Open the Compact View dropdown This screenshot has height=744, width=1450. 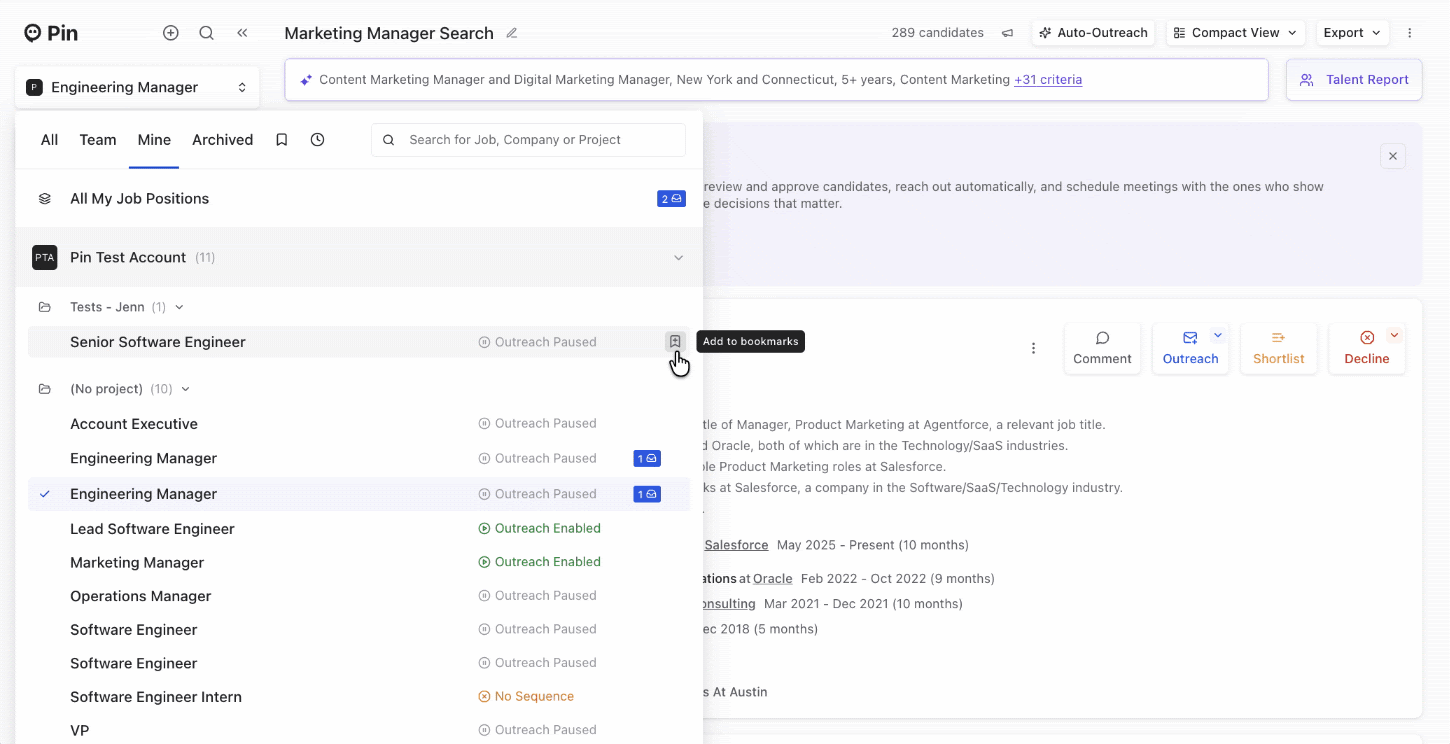pyautogui.click(x=1235, y=33)
